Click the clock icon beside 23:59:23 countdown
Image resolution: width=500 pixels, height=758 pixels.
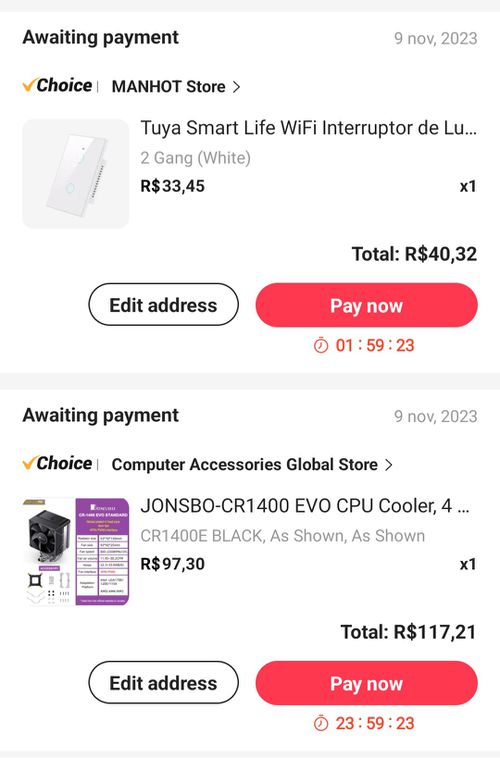point(321,724)
